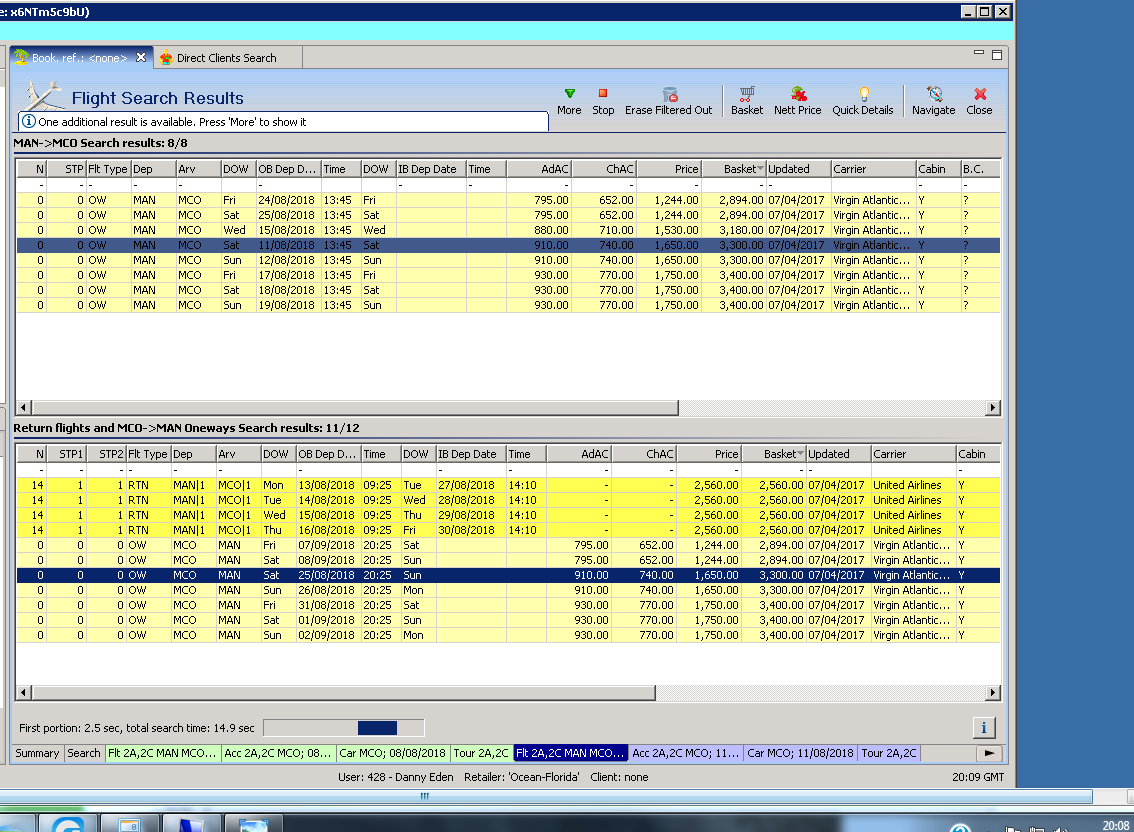
Task: Sort top table by Basket column
Action: (740, 169)
